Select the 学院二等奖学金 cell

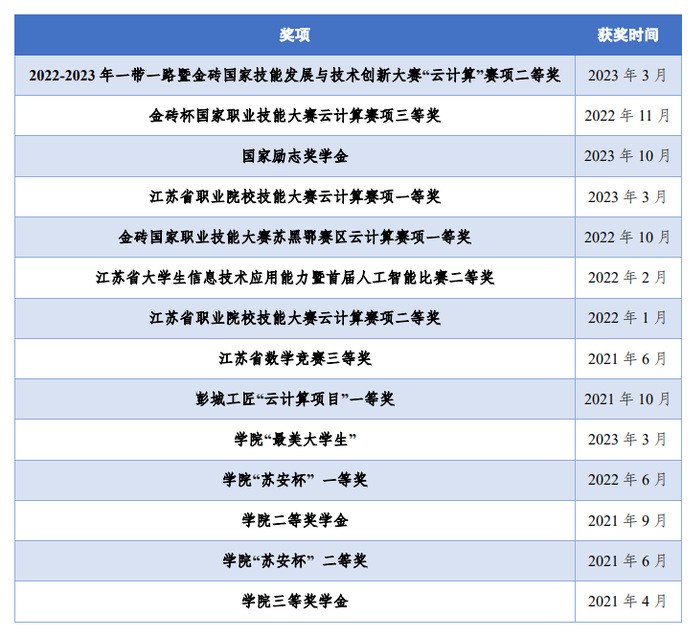(295, 520)
